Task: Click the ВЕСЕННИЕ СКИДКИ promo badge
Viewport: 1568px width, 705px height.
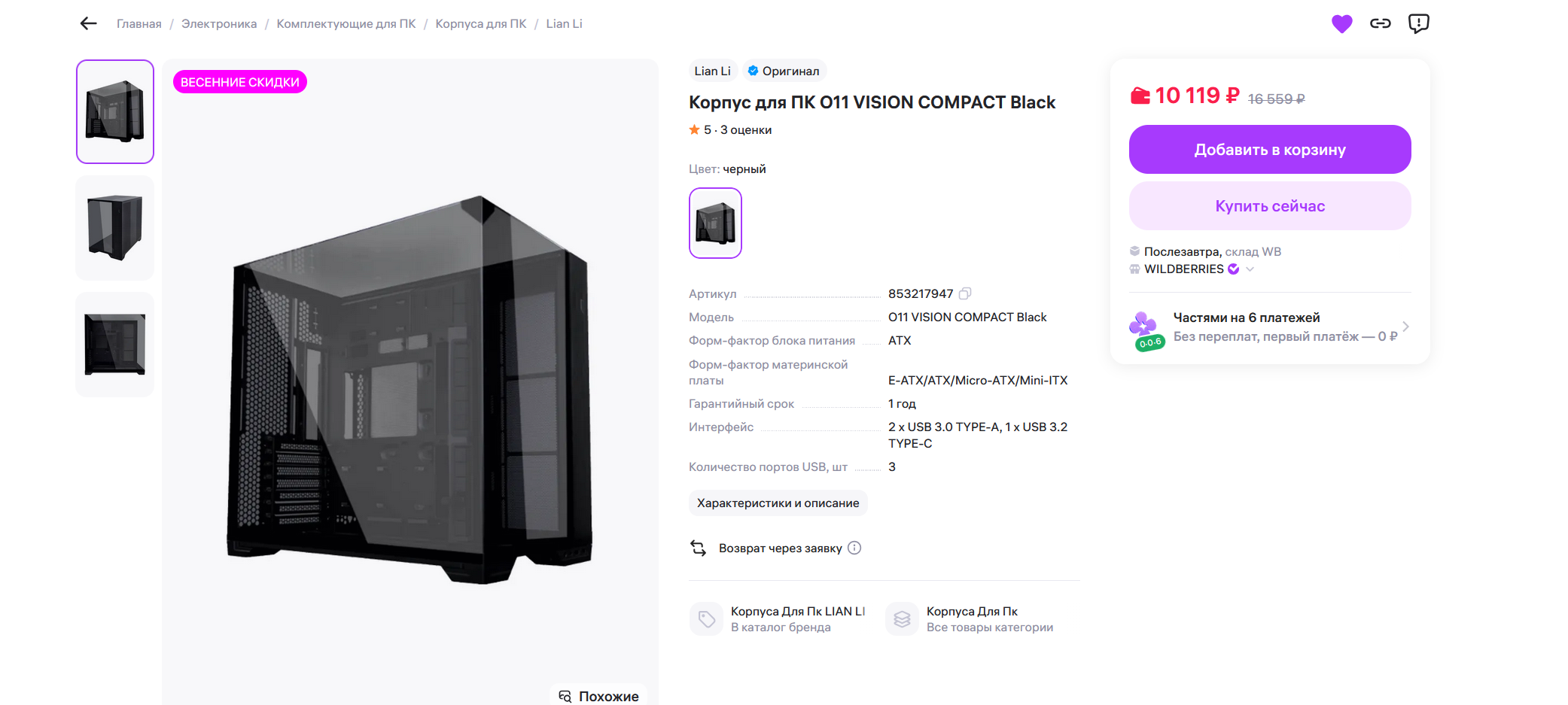Action: tap(240, 82)
